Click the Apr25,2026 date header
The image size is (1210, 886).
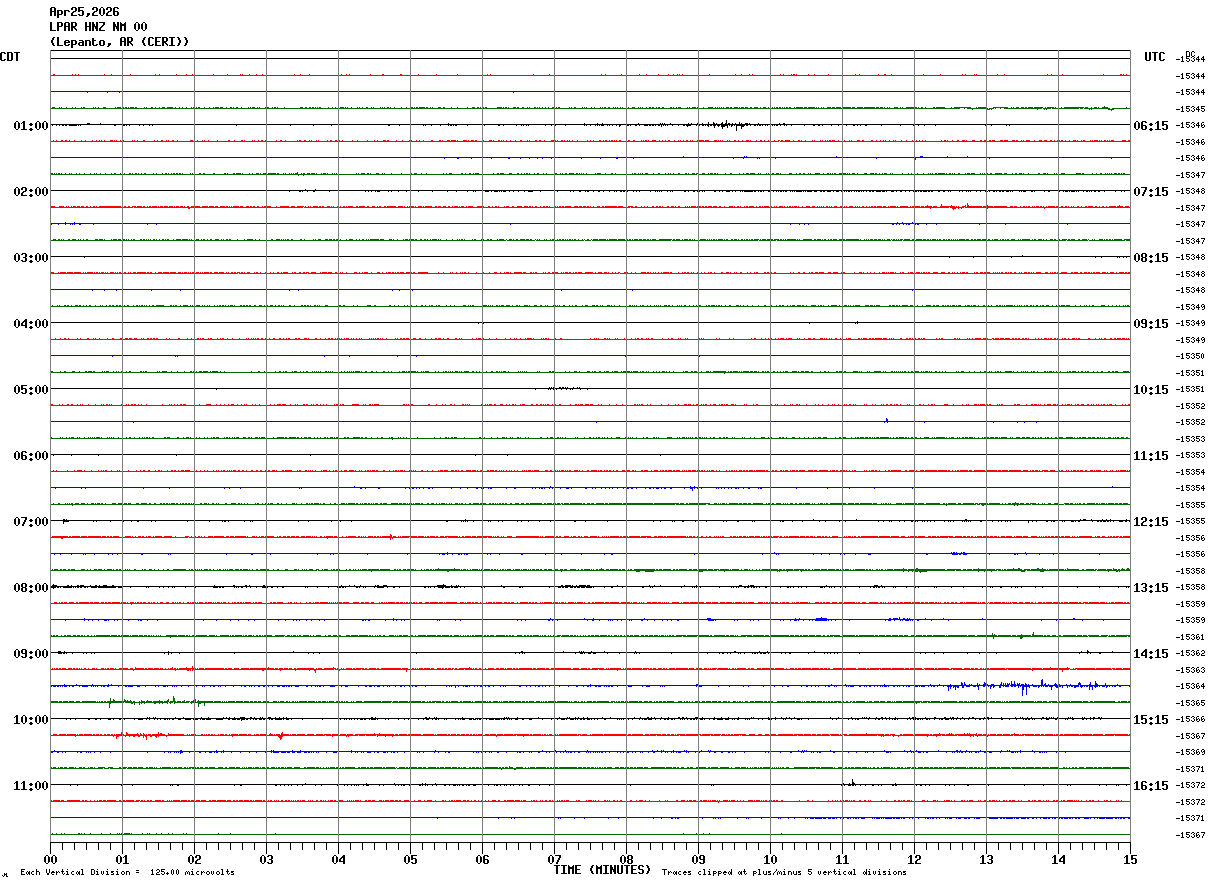click(x=84, y=12)
